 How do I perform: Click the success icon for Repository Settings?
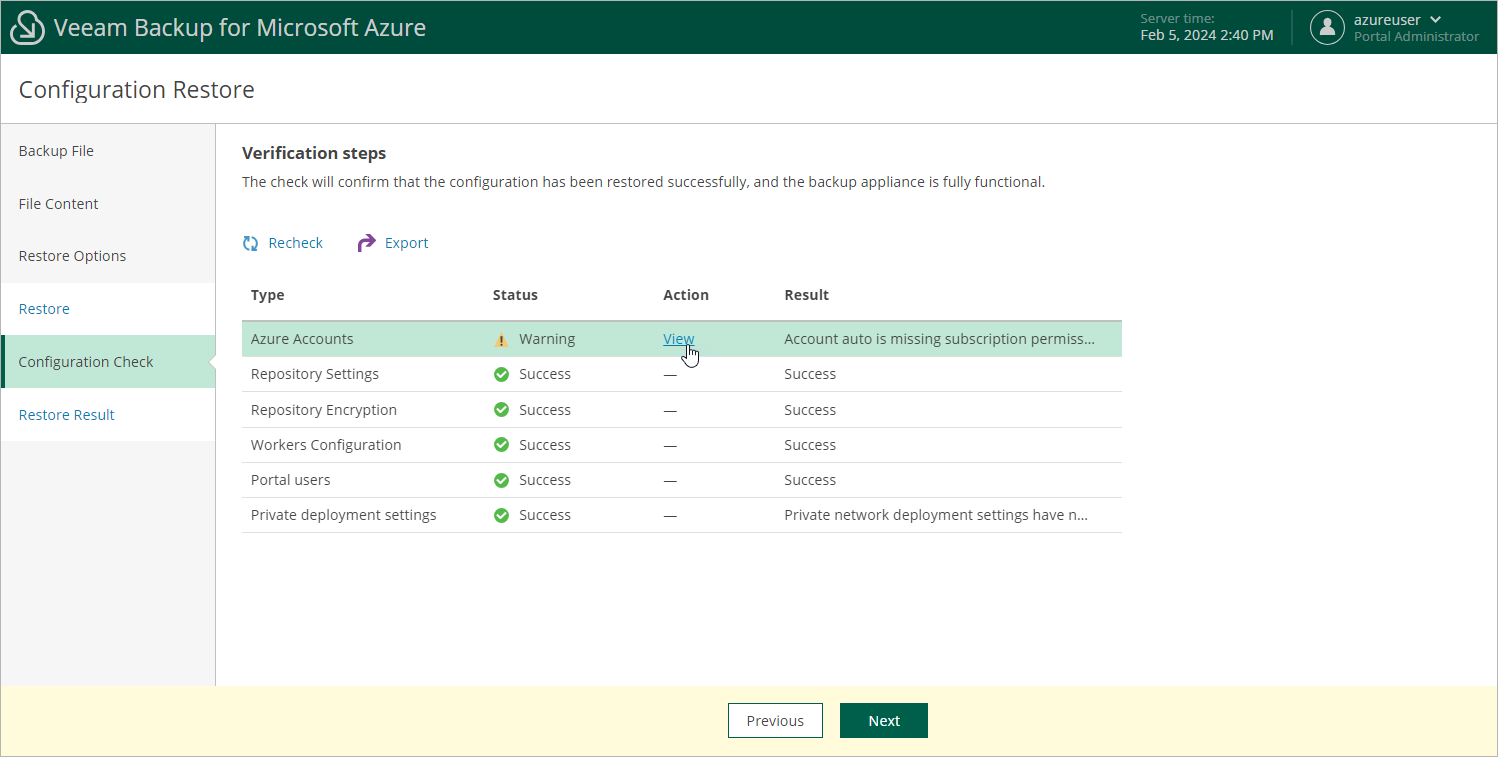point(502,375)
